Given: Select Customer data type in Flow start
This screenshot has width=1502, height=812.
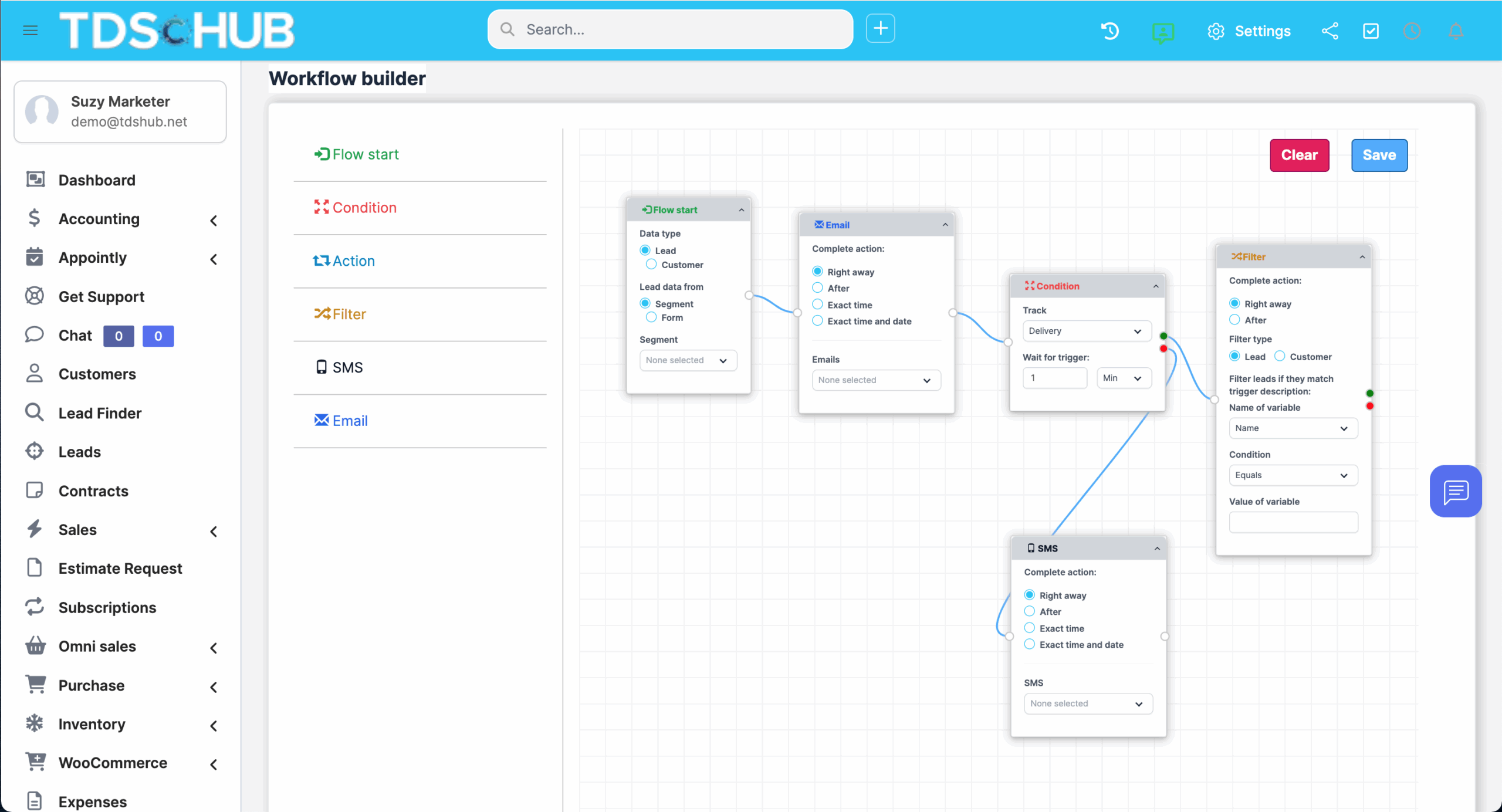Looking at the screenshot, I should [651, 265].
